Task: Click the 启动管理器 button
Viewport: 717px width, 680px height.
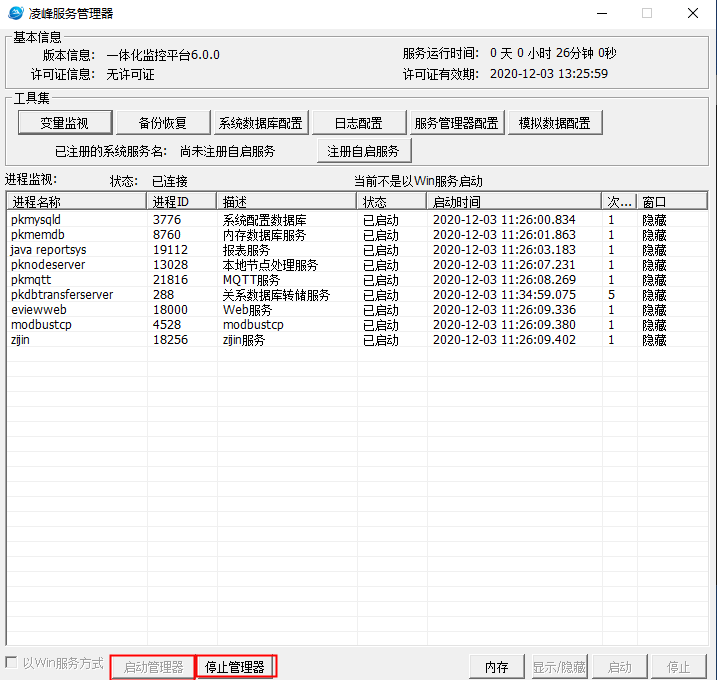Action: point(153,667)
